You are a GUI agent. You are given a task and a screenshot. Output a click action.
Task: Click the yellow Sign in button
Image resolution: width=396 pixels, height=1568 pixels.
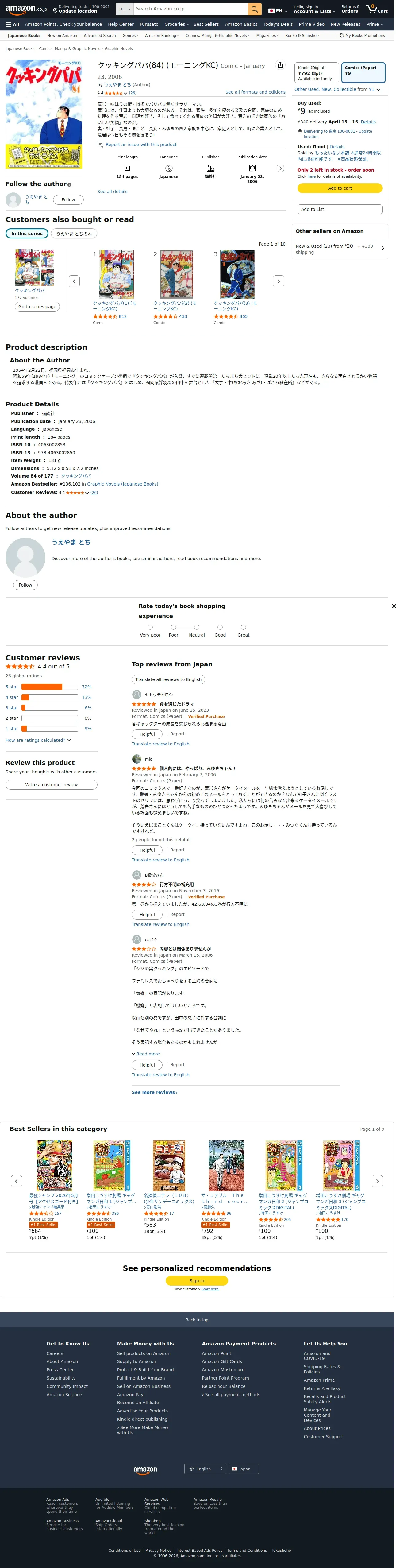coord(197,1281)
